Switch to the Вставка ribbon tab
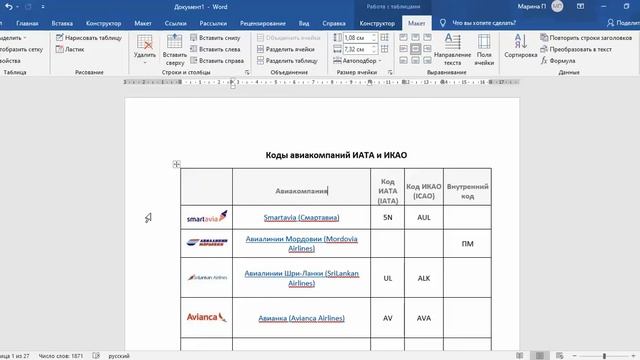The image size is (640, 360). click(62, 23)
